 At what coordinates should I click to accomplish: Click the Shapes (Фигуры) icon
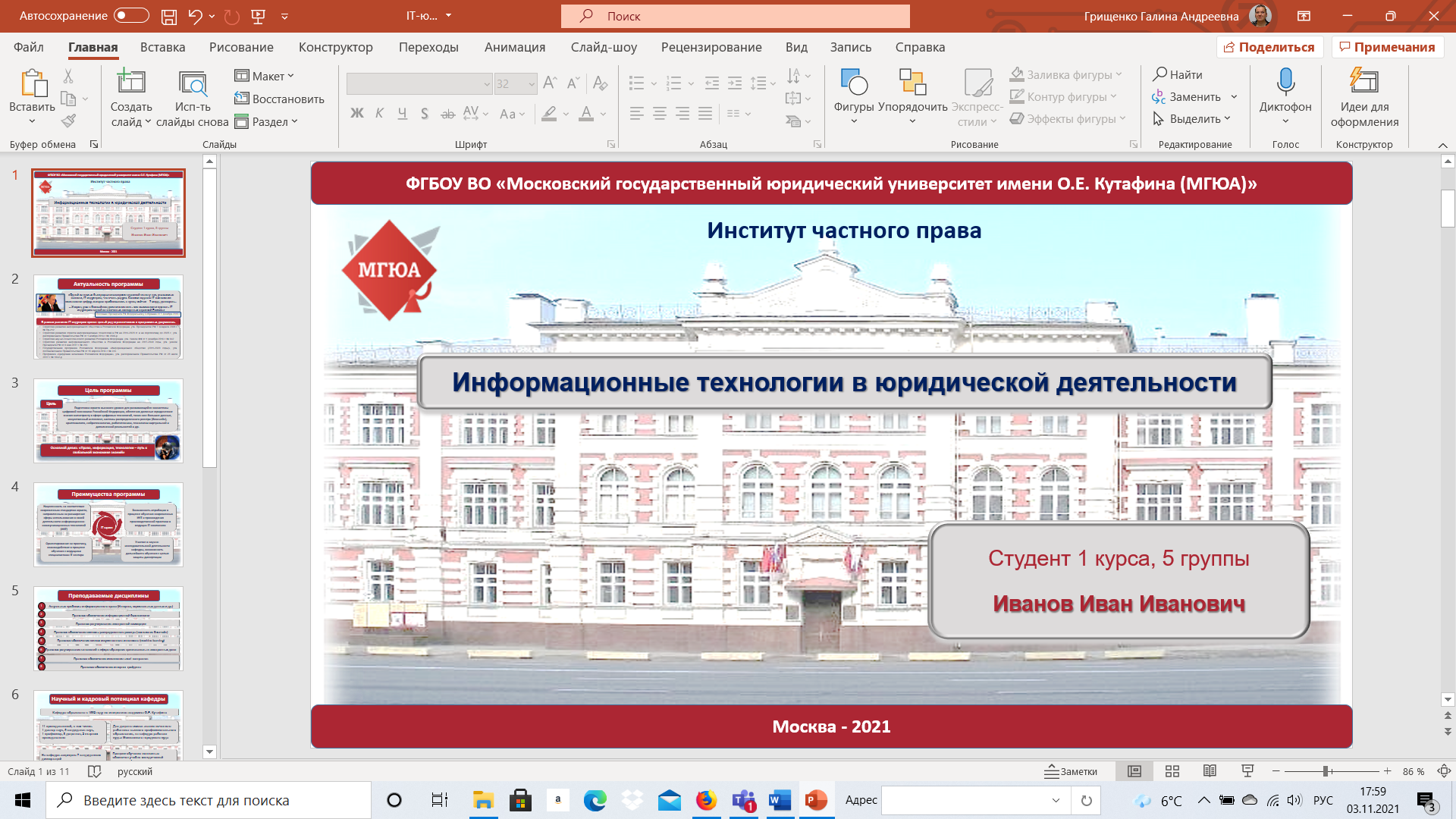point(854,82)
